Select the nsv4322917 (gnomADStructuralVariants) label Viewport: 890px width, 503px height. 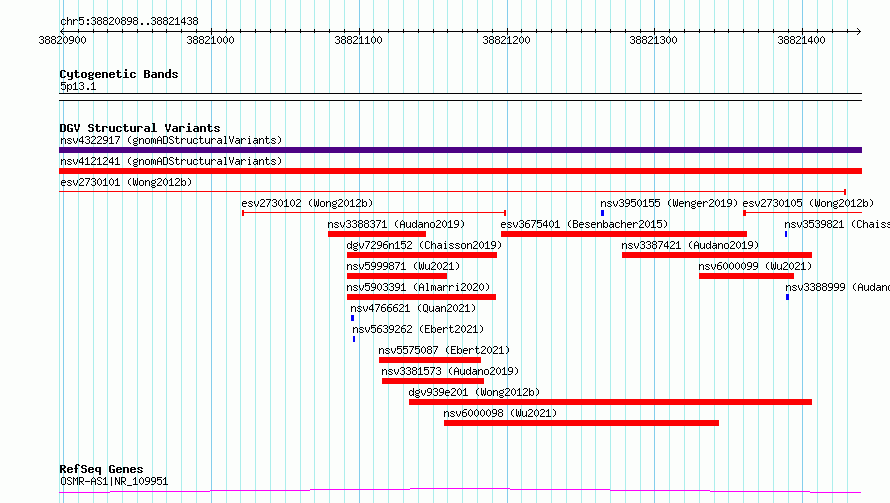pyautogui.click(x=171, y=140)
